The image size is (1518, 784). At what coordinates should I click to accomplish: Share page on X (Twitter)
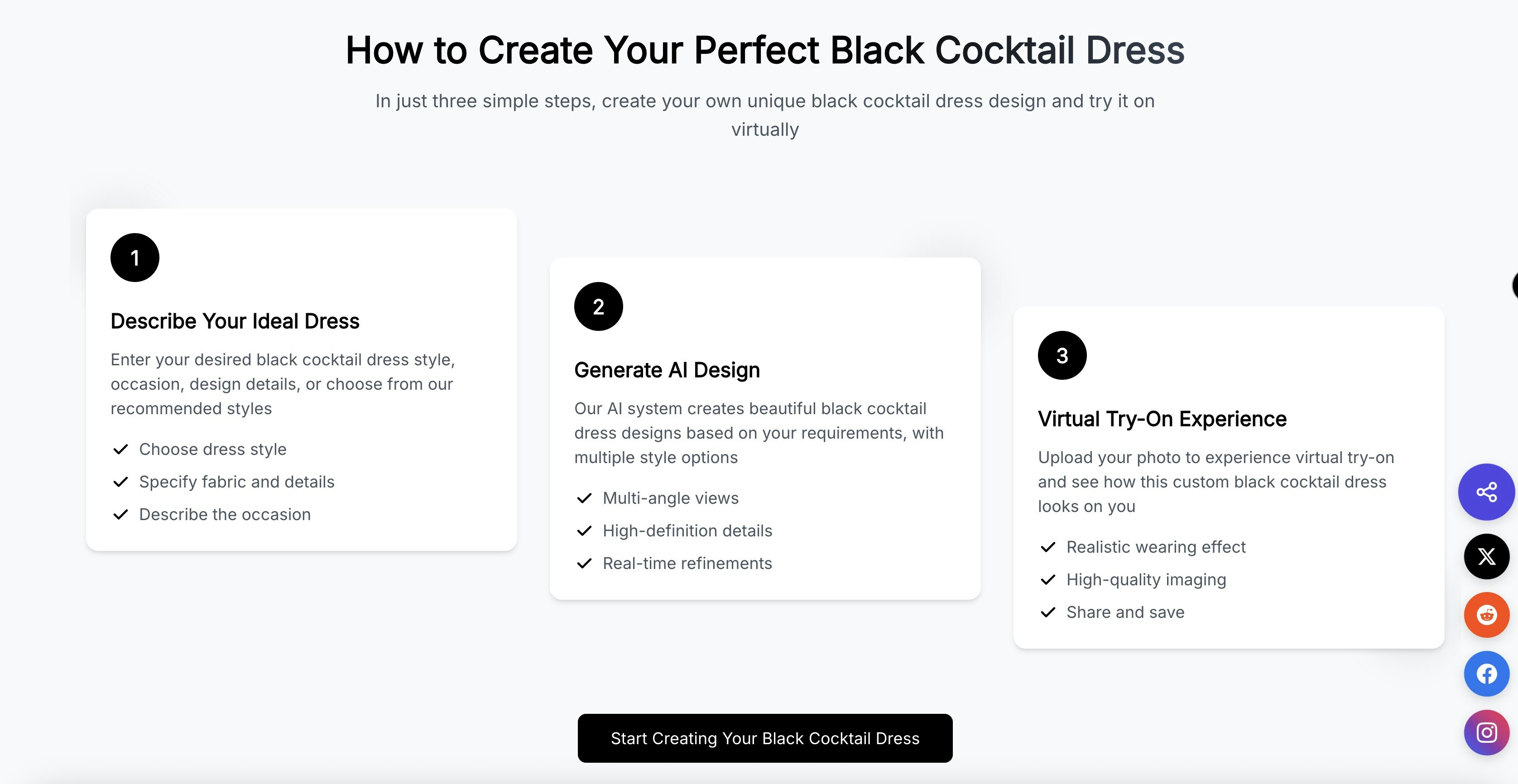pyautogui.click(x=1486, y=556)
